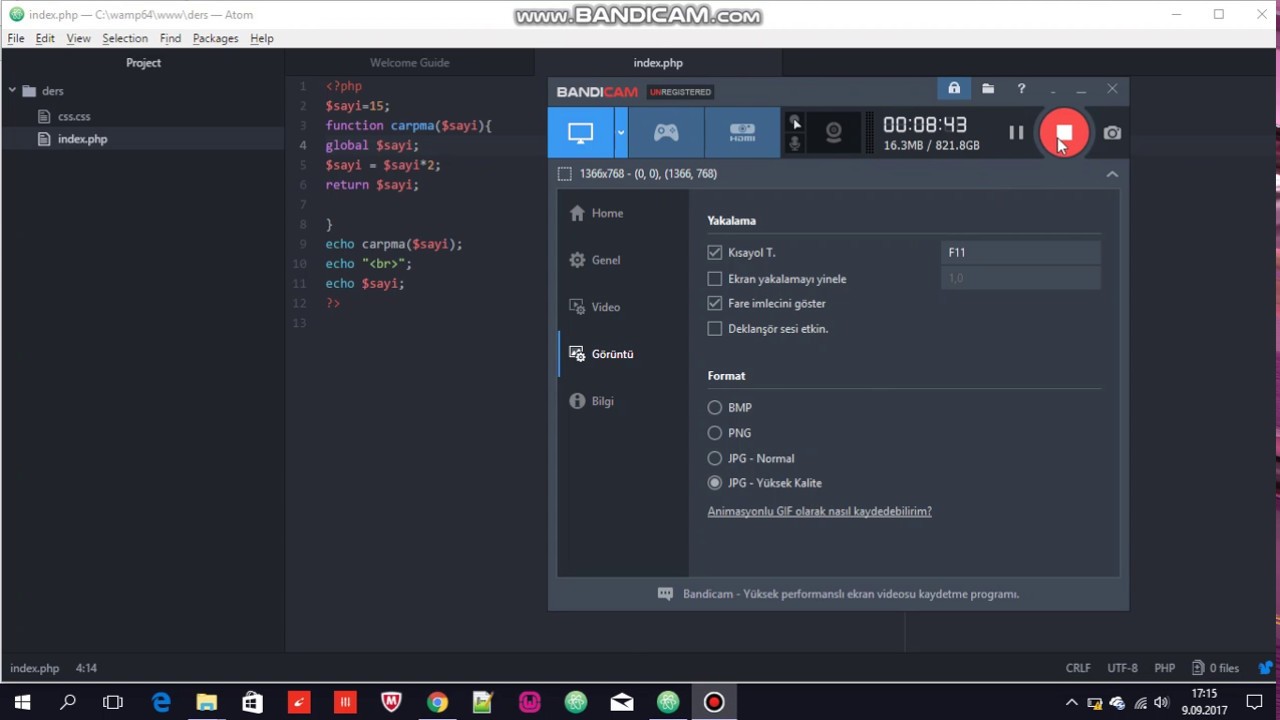Toggle Bandicam webcam overlay icon
1280x720 pixels.
click(x=833, y=132)
